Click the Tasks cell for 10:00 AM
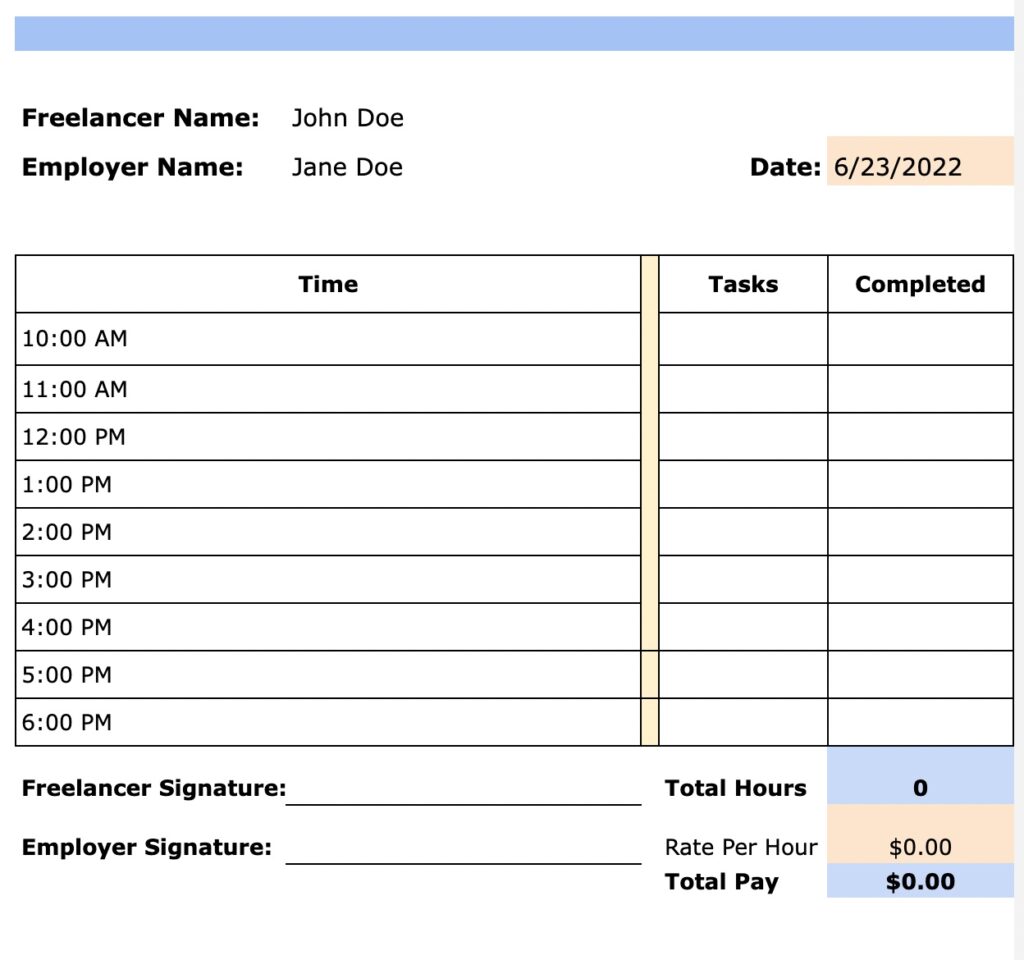The width and height of the screenshot is (1024, 960). [742, 338]
